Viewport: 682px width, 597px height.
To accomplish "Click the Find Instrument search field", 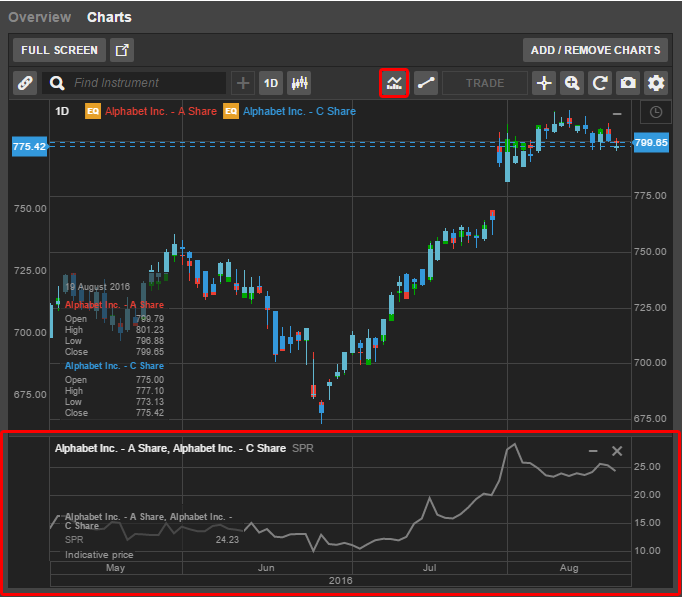I will [148, 83].
